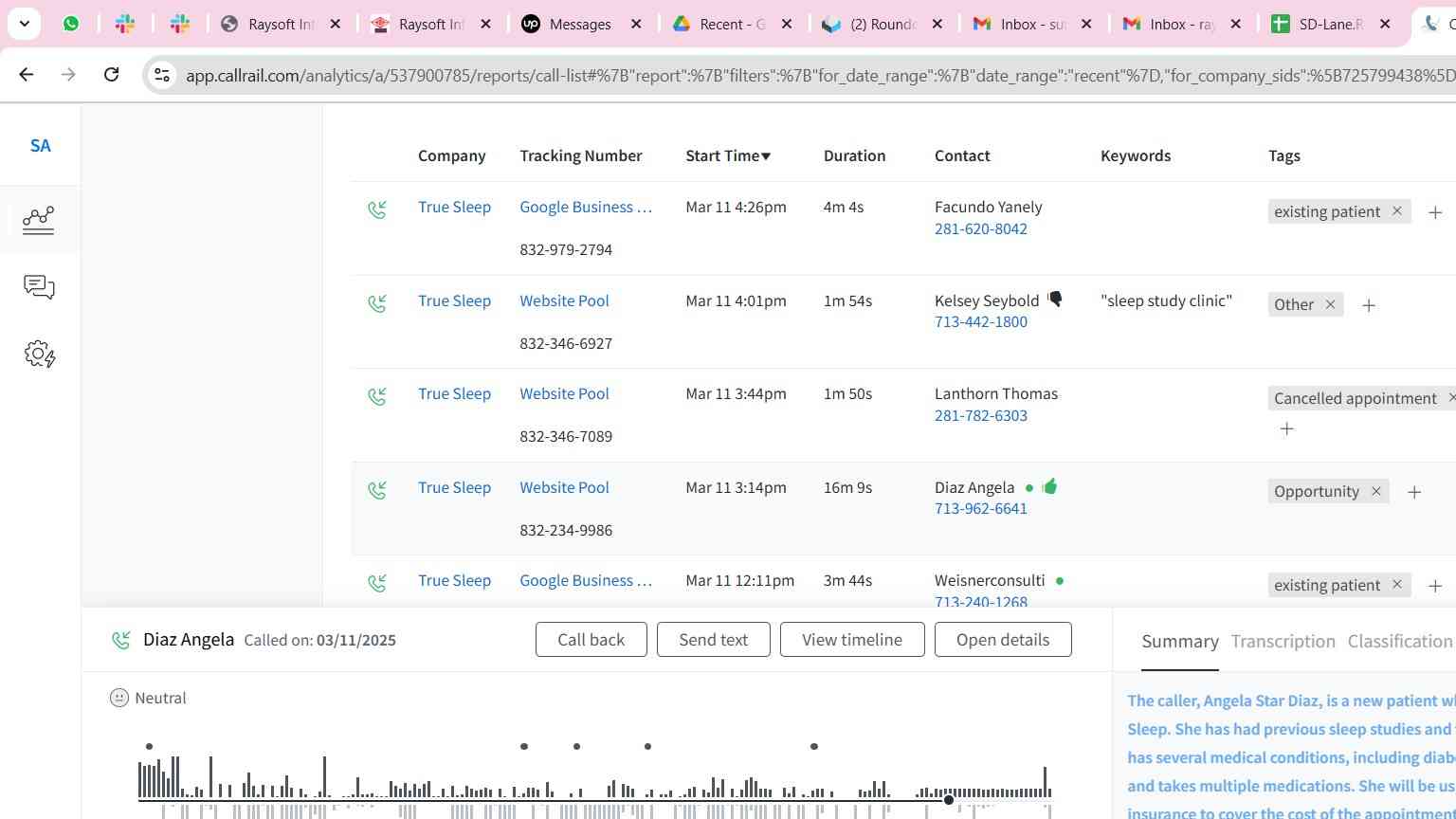The image size is (1456, 819).
Task: Open the browser tab search dropdown
Action: pyautogui.click(x=24, y=24)
